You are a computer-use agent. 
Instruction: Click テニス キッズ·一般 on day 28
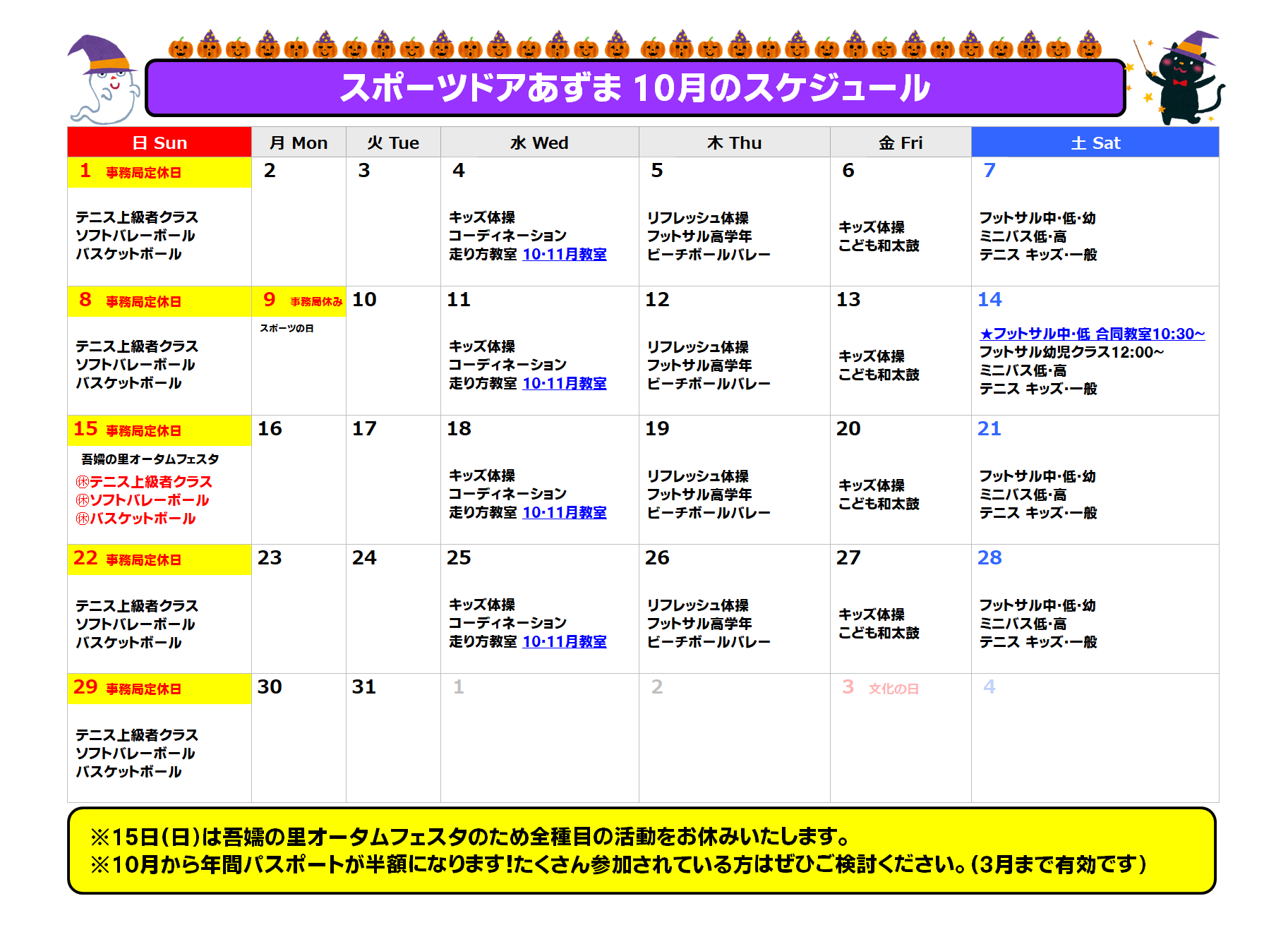point(1038,642)
